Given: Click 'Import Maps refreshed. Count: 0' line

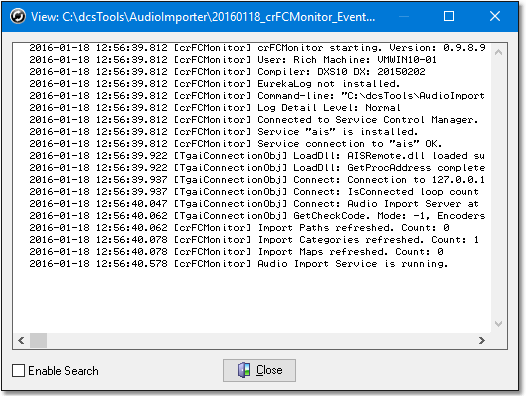Looking at the screenshot, I should (236, 252).
